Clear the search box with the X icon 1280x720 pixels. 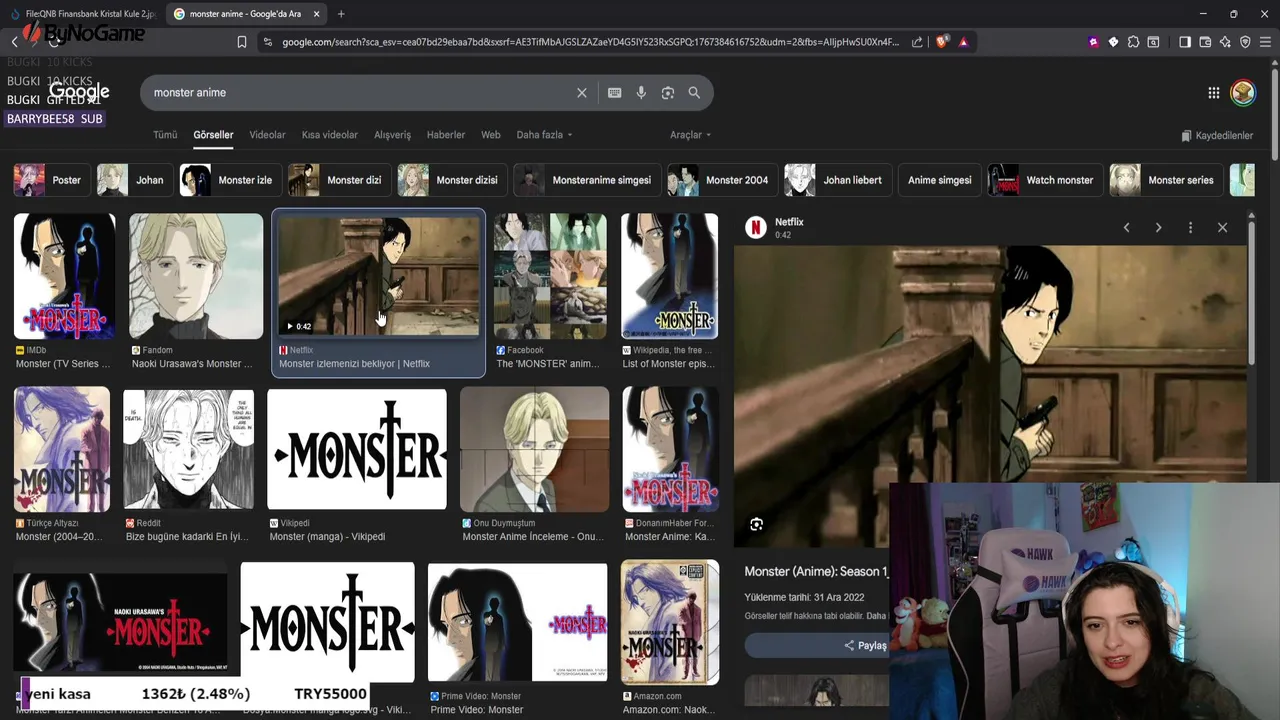pyautogui.click(x=582, y=93)
